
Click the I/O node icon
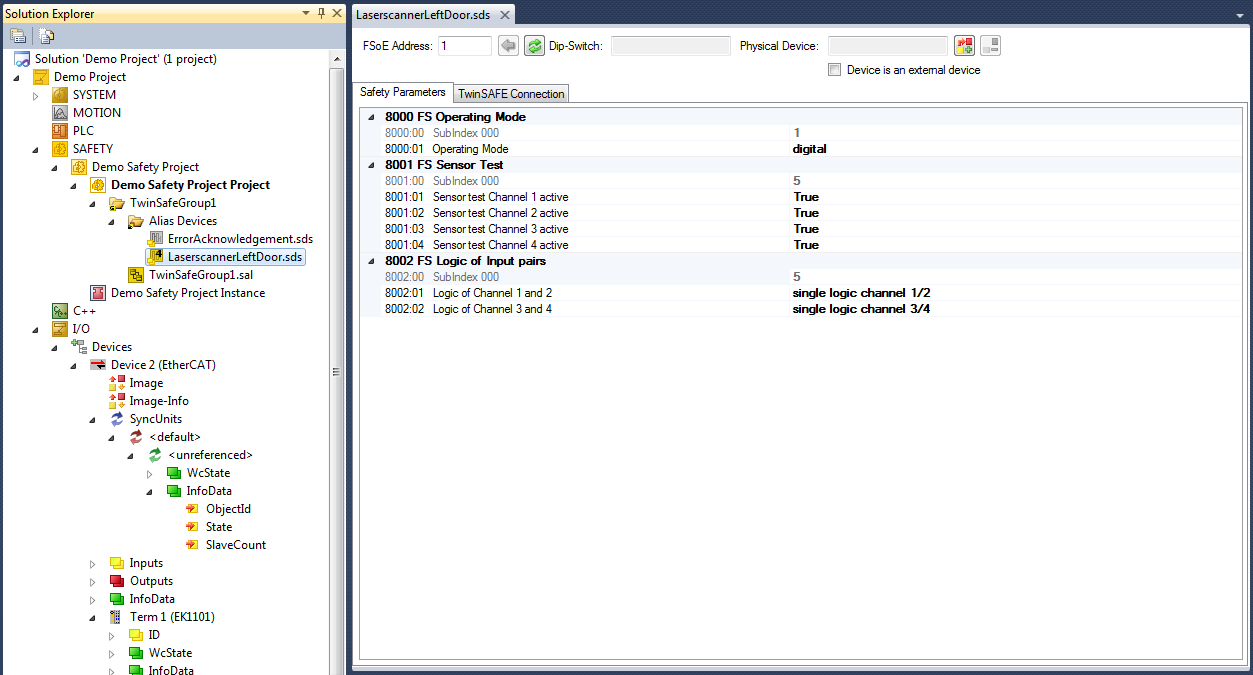click(x=60, y=329)
